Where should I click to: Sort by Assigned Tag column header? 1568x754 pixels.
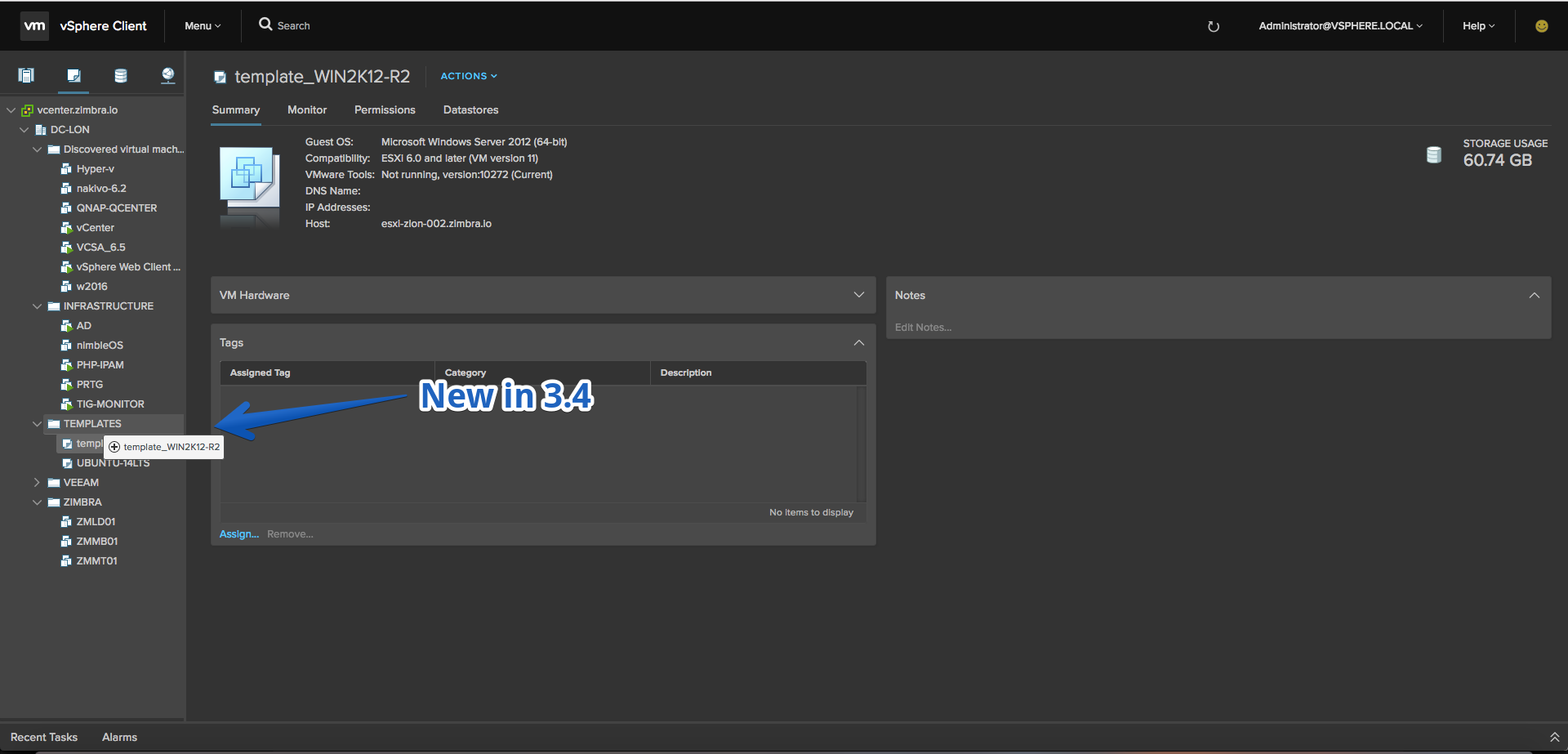(x=327, y=373)
